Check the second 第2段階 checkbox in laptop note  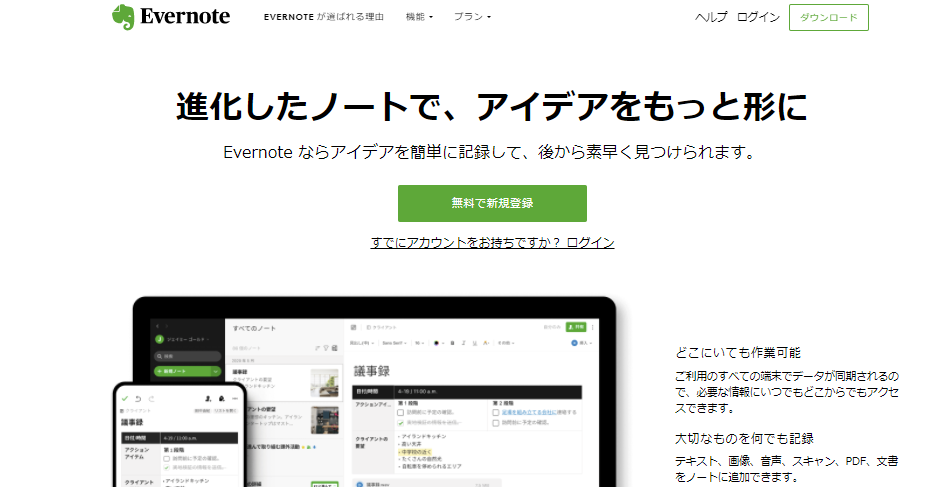(495, 423)
